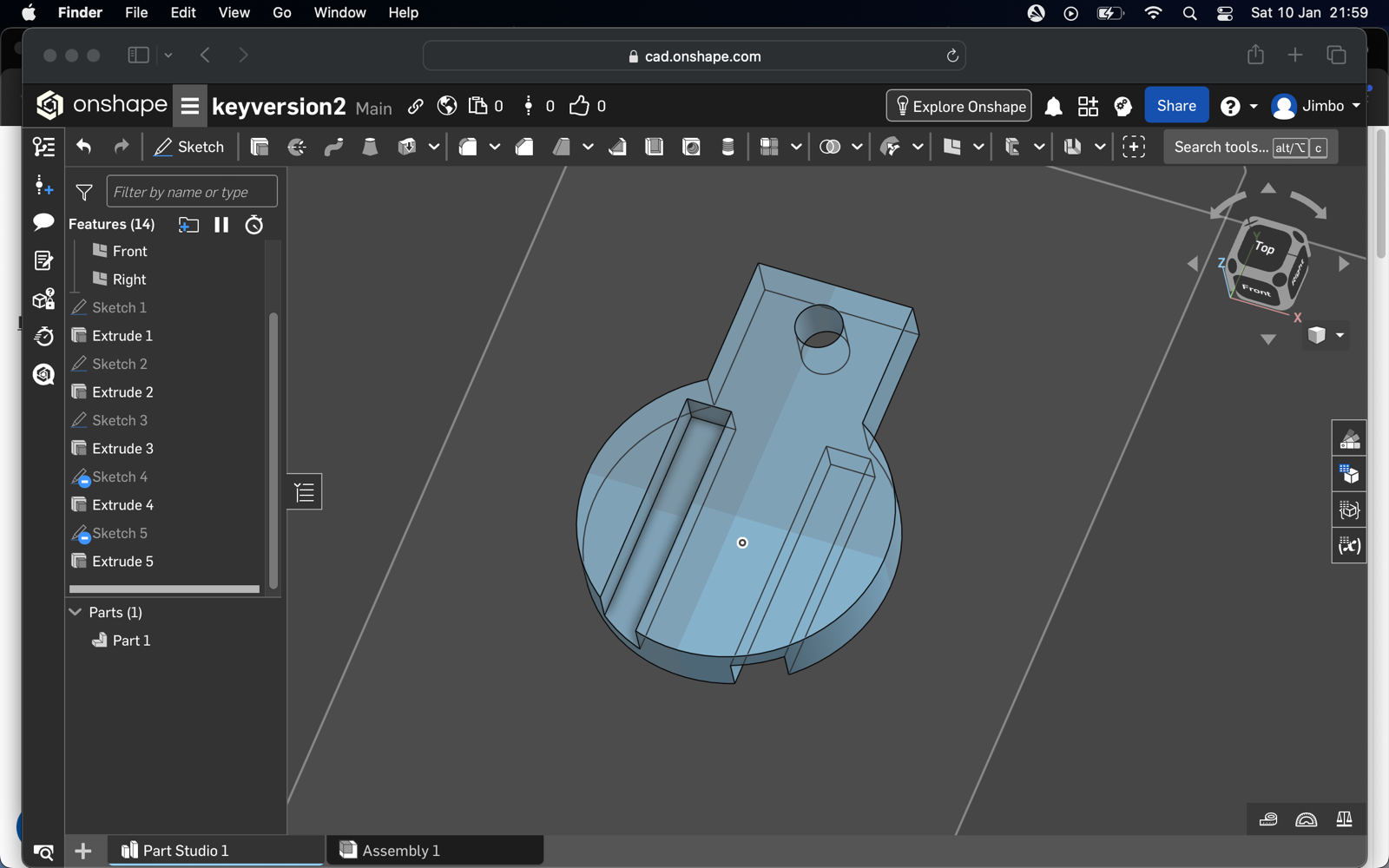This screenshot has height=868, width=1389.
Task: Click the Filter by name or type field
Action: point(192,192)
